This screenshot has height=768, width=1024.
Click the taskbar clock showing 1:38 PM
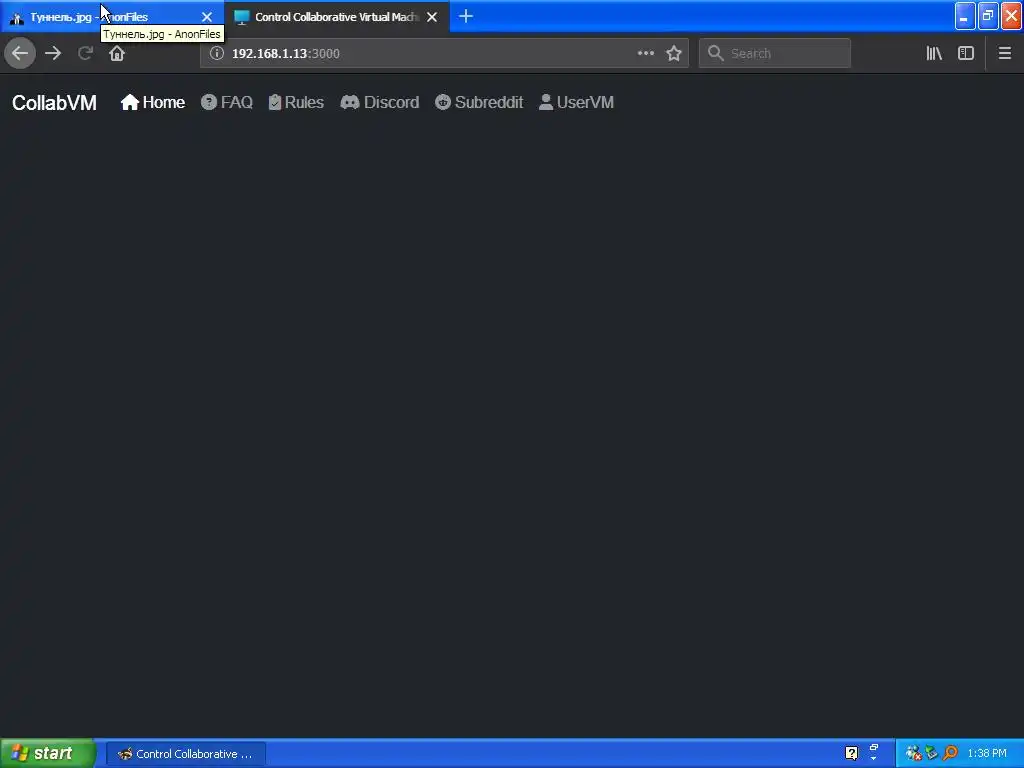pos(987,753)
